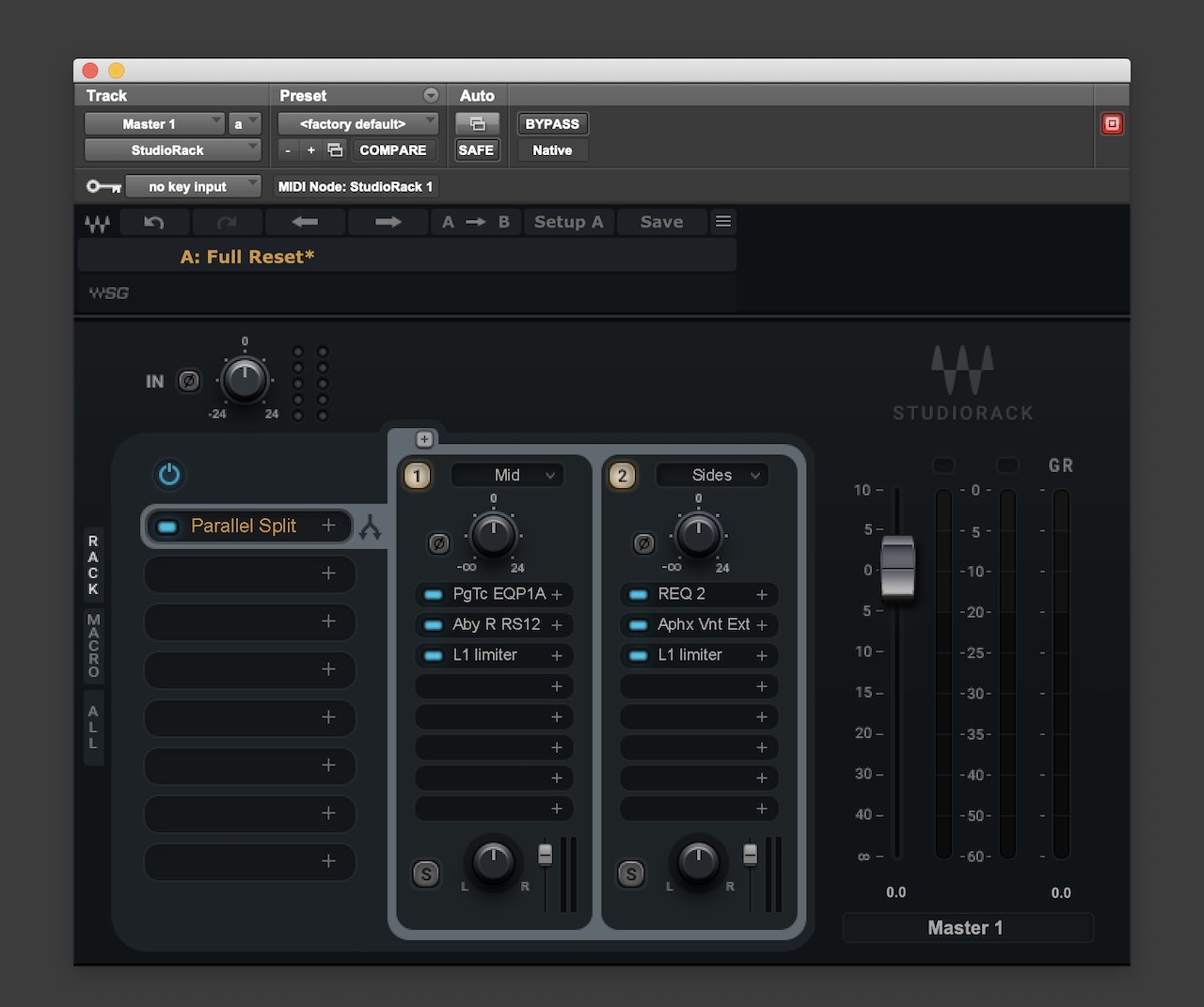Open Sides chain mode dropdown
Screen dimensions: 1204x1007
pos(712,476)
